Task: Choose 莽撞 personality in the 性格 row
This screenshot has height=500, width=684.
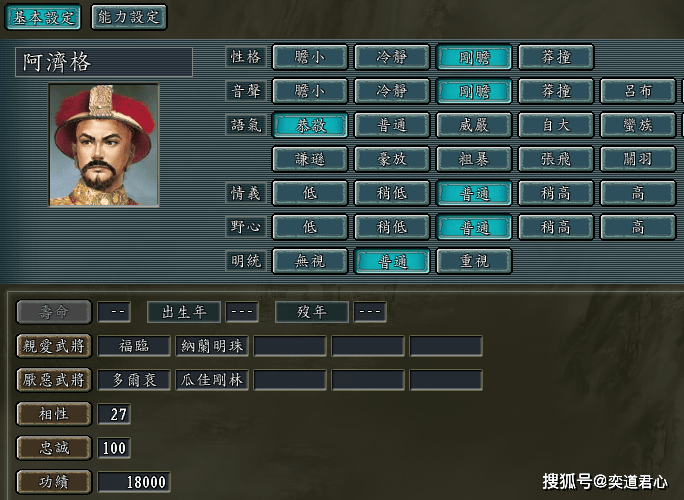Action: pyautogui.click(x=556, y=57)
